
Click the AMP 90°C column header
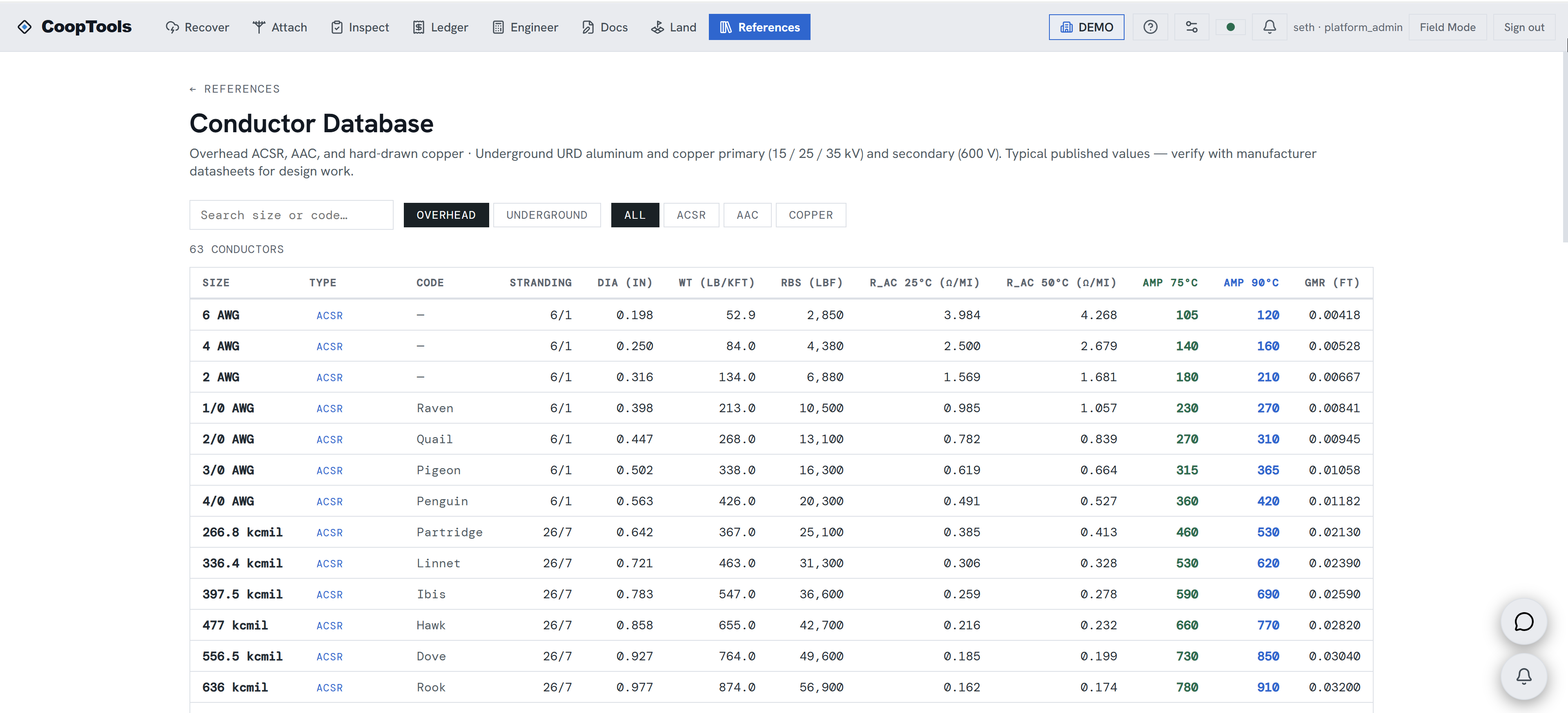point(1251,282)
